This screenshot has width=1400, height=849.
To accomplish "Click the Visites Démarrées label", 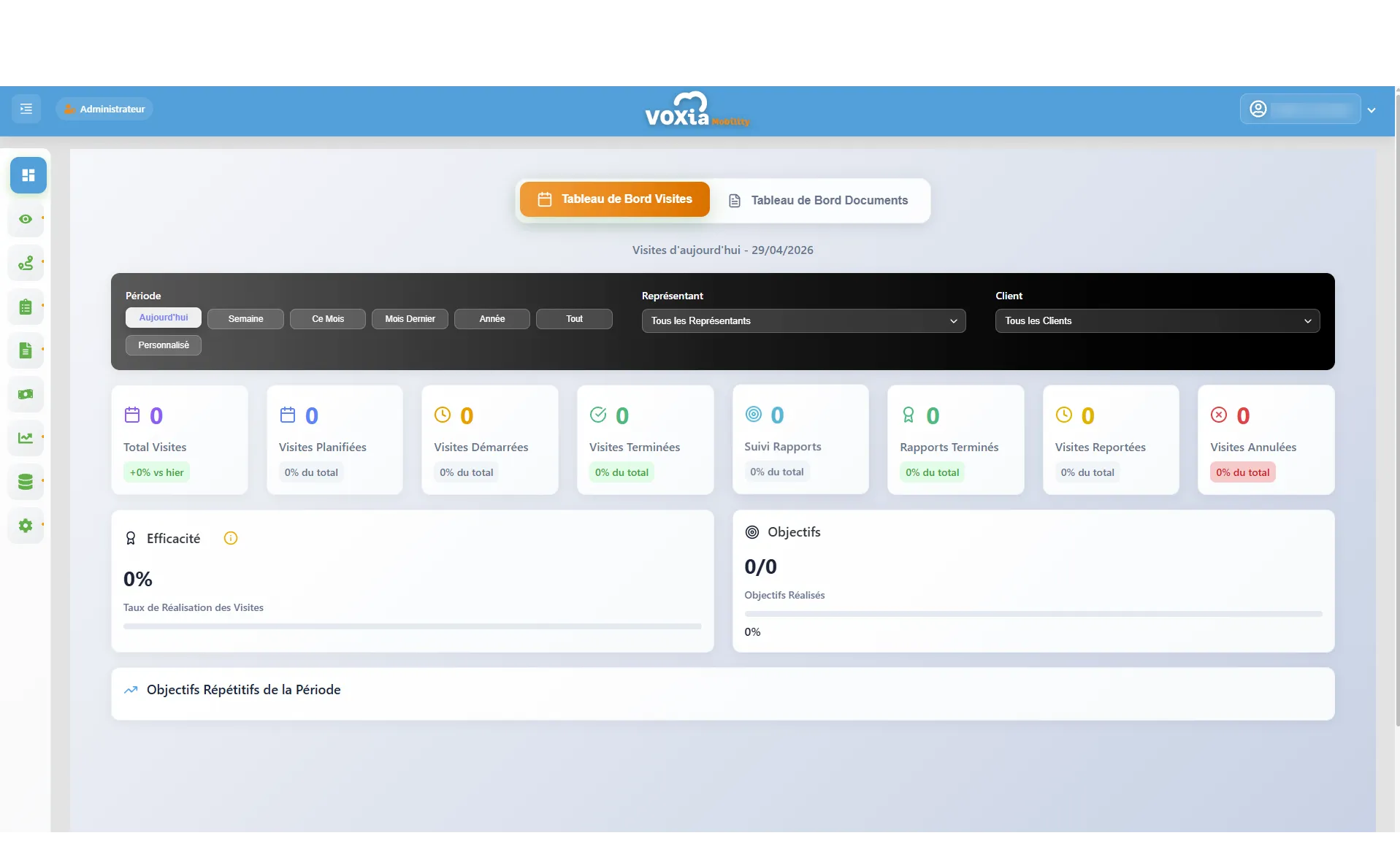I will click(481, 447).
